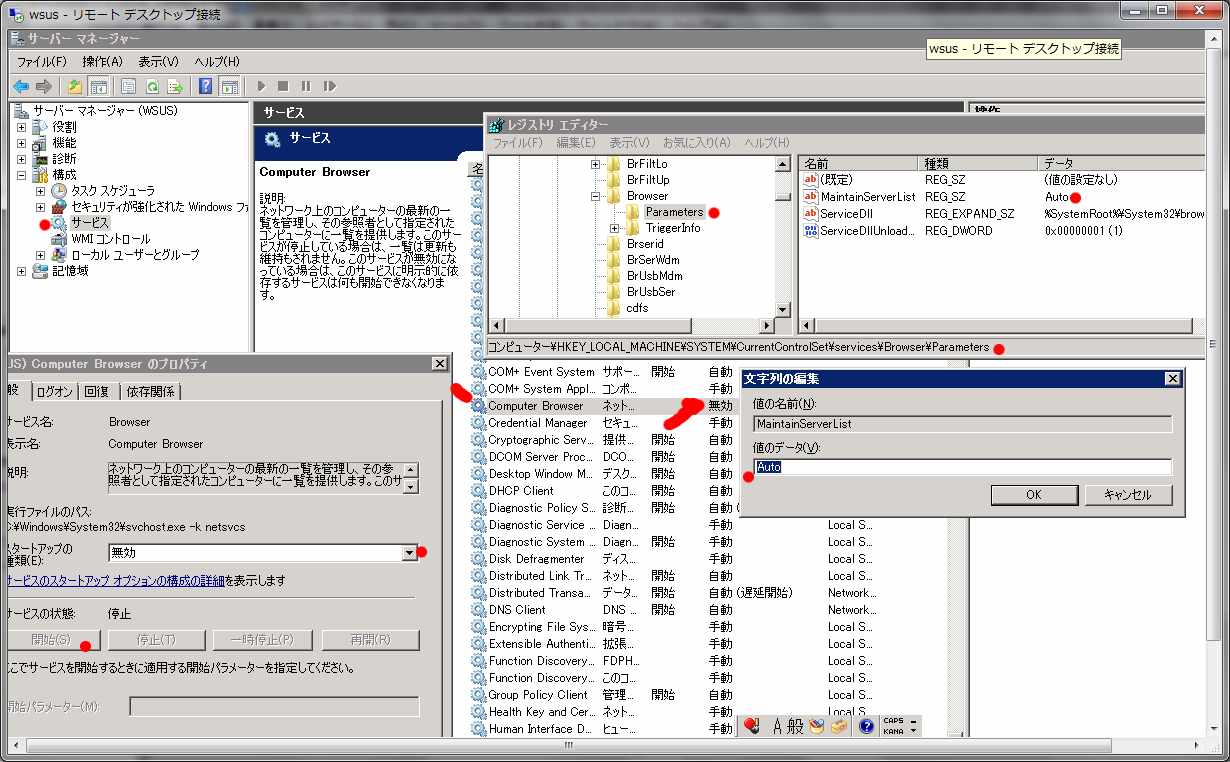Select the タスク スケジューラ clock icon

[60, 191]
